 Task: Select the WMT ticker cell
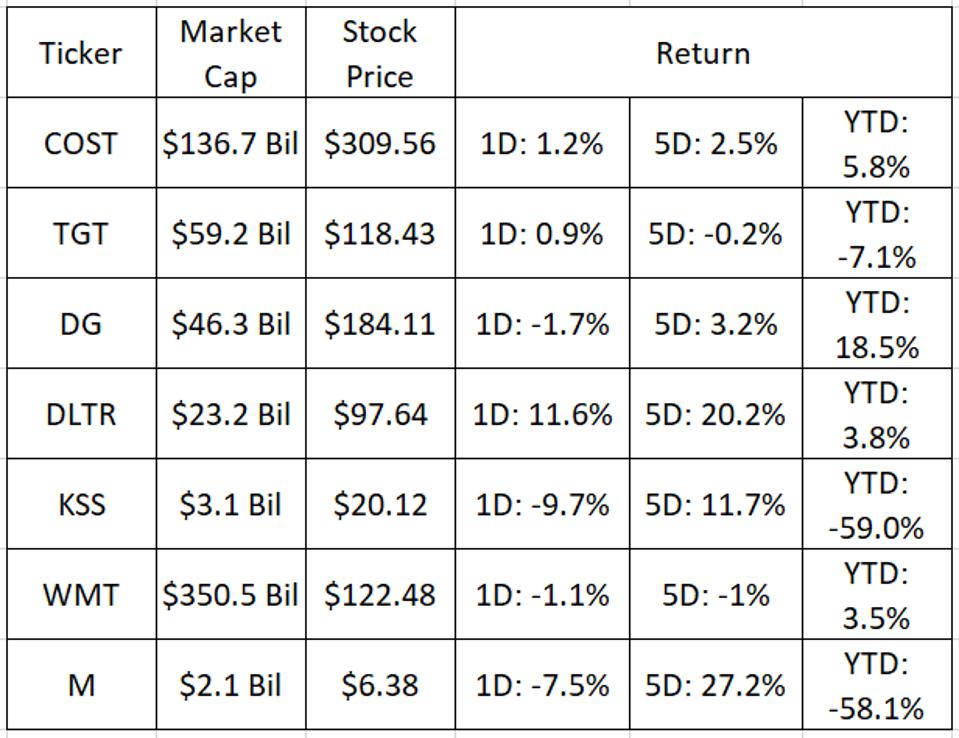(x=80, y=595)
